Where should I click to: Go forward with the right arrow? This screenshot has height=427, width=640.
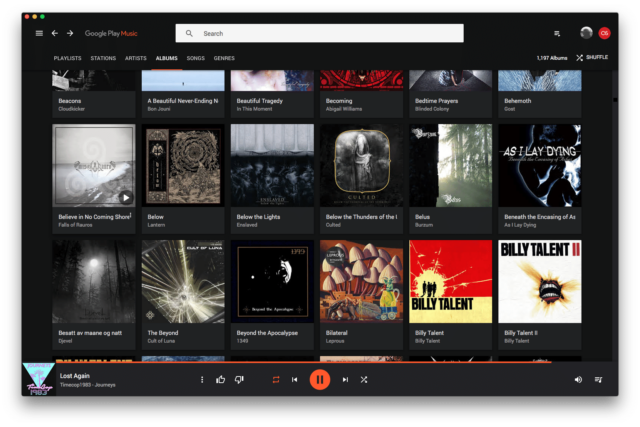(x=70, y=33)
